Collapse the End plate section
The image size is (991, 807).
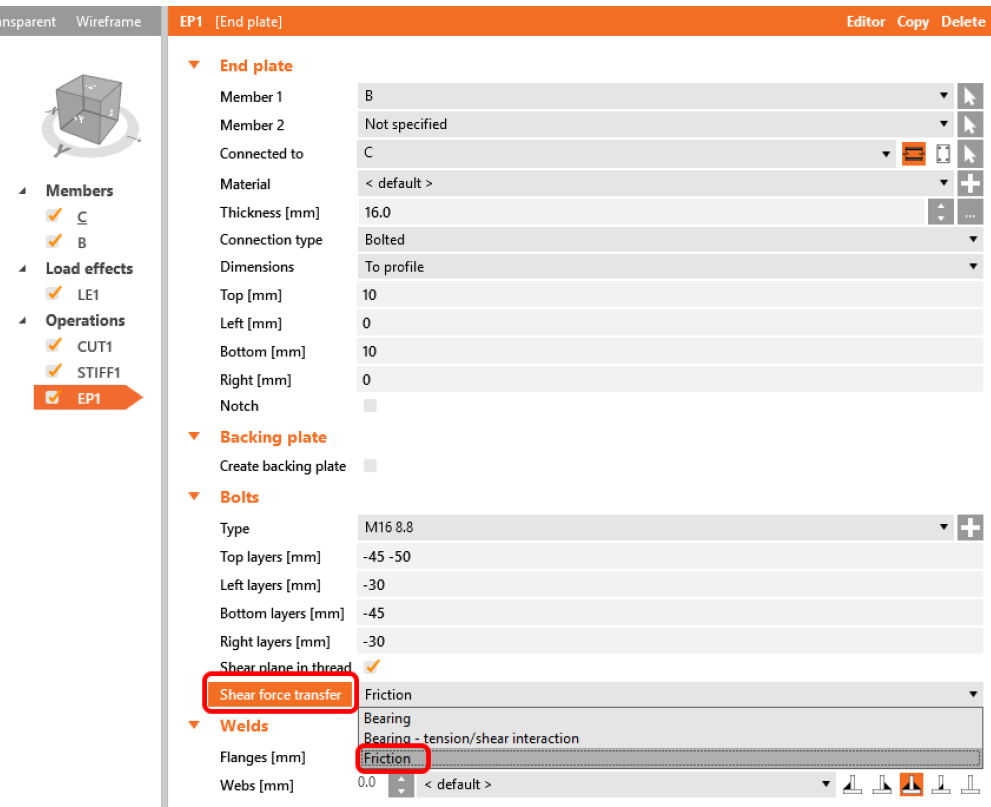tap(195, 66)
